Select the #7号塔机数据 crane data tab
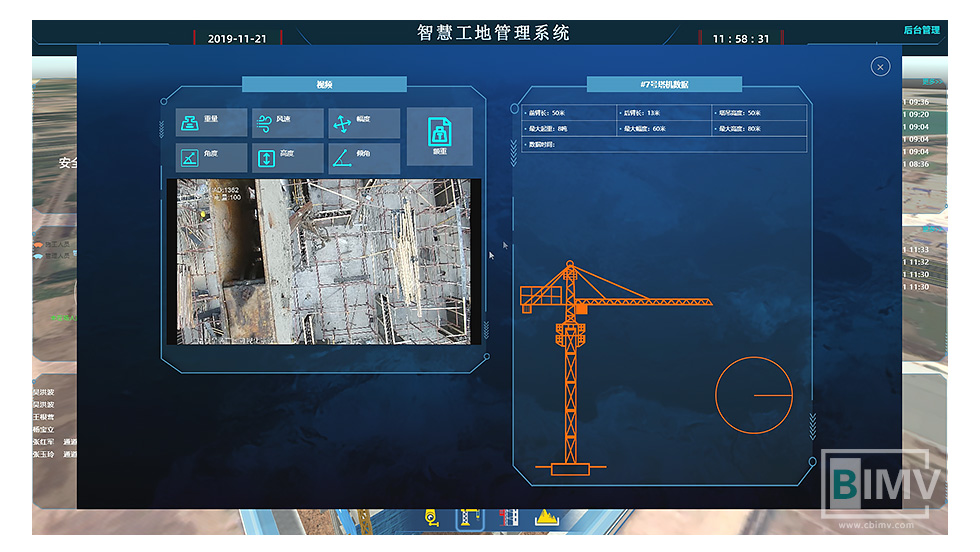The width and height of the screenshot is (980, 552). [x=664, y=84]
